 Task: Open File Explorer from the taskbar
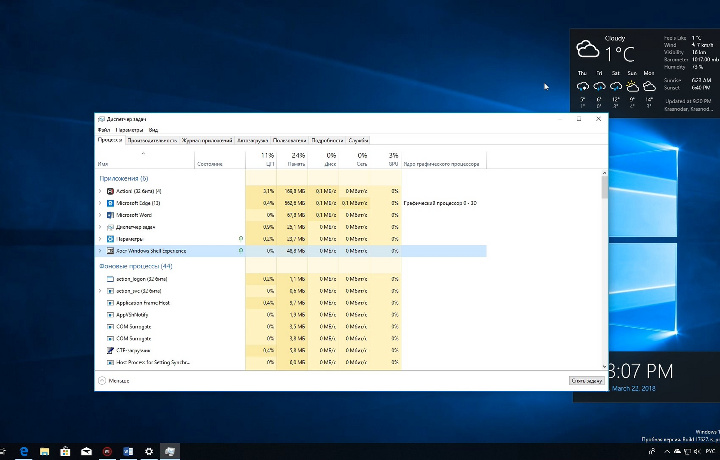point(45,451)
